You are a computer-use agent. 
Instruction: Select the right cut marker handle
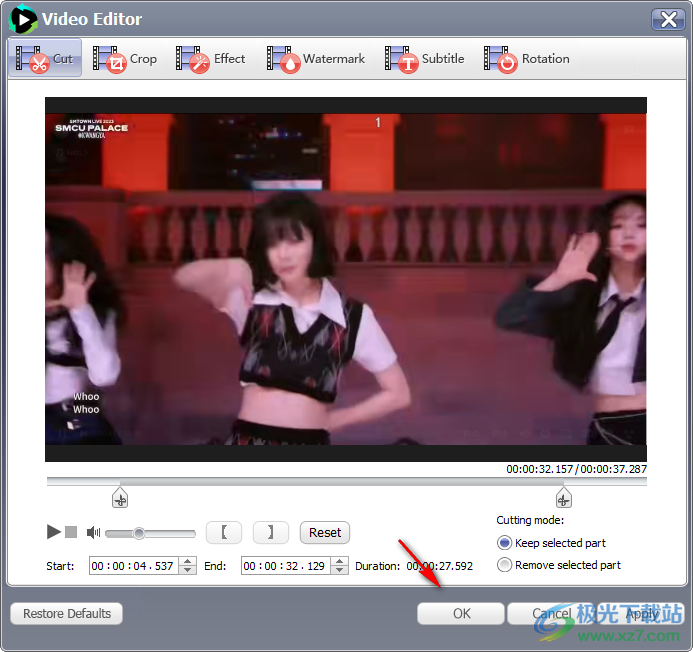(564, 498)
